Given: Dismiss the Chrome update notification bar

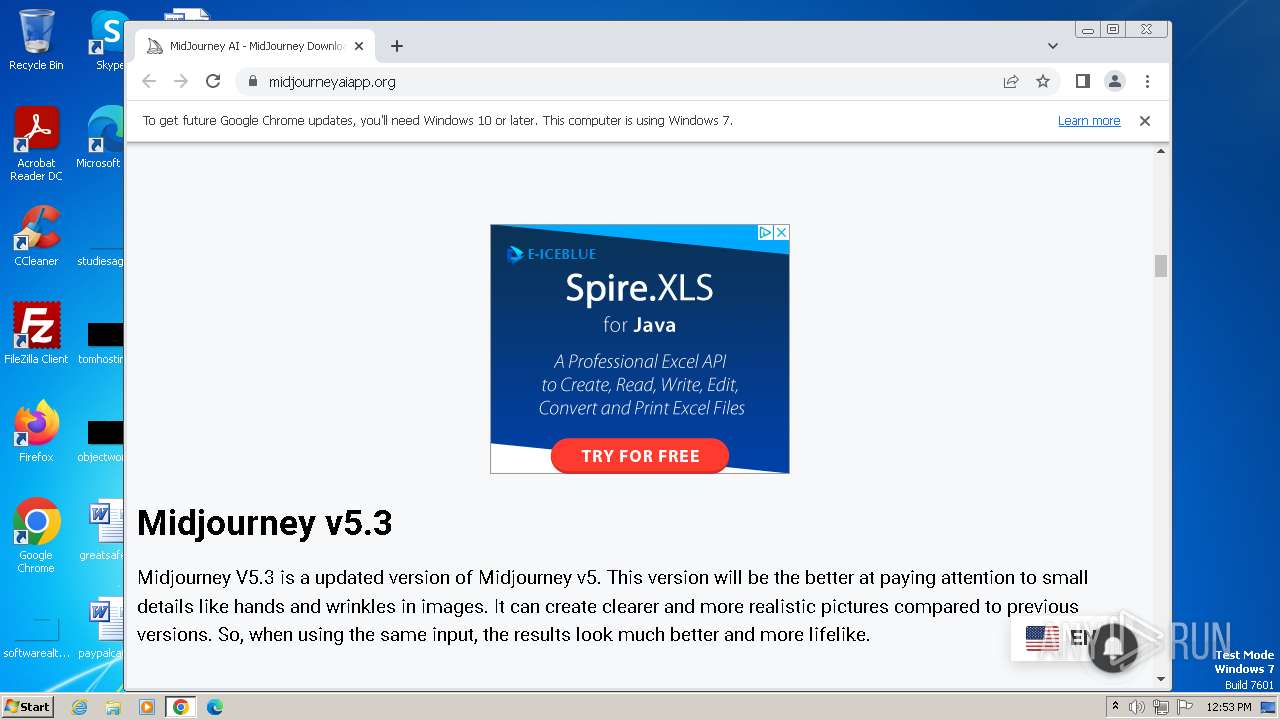Looking at the screenshot, I should [x=1145, y=121].
